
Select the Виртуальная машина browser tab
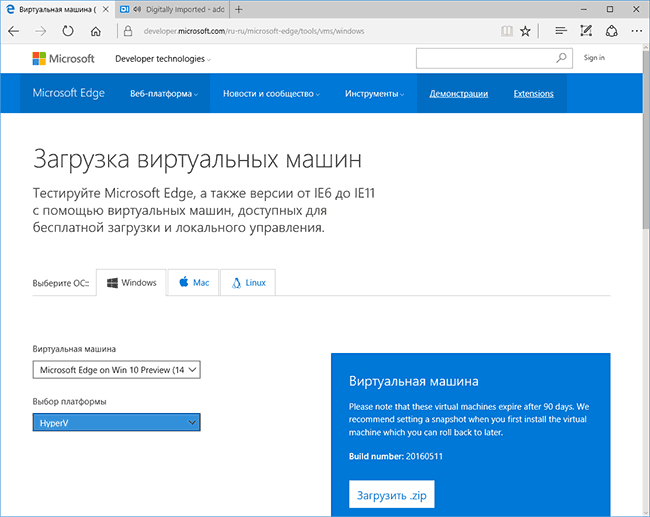[x=57, y=9]
